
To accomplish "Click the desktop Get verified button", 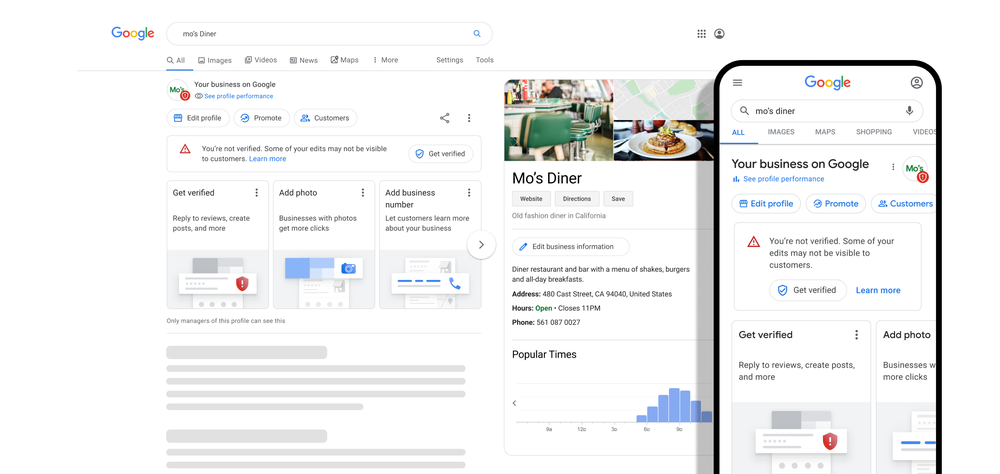I will (x=441, y=154).
